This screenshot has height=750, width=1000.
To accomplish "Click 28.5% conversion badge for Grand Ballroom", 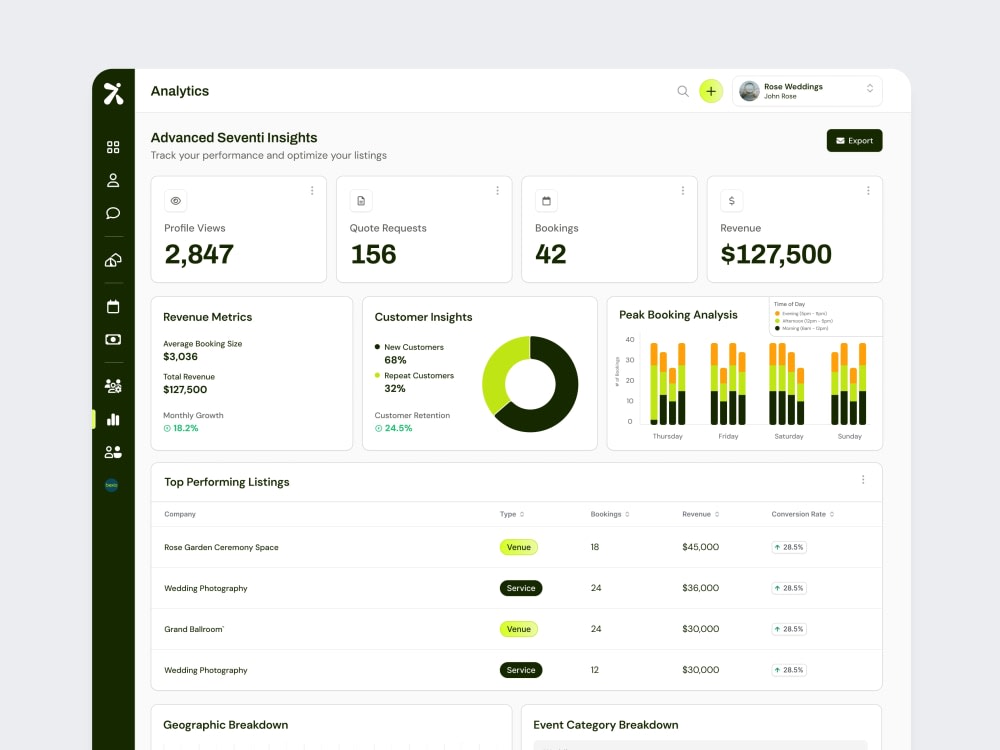I will pyautogui.click(x=789, y=629).
